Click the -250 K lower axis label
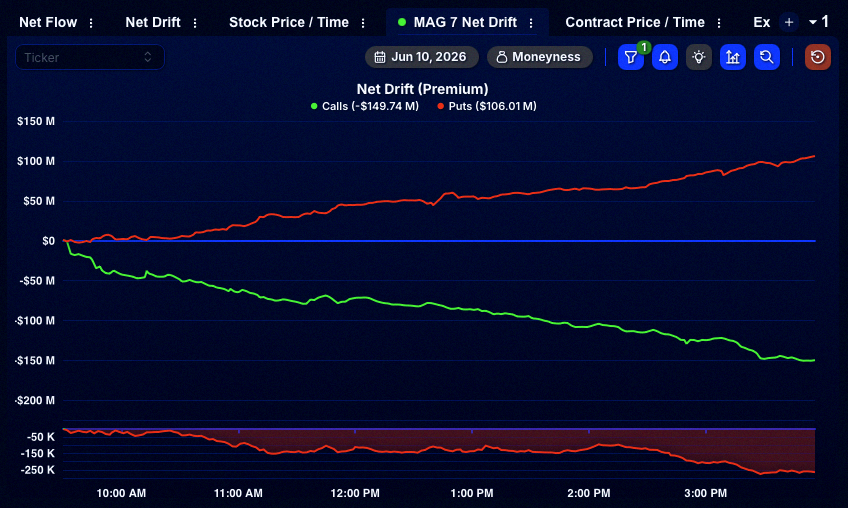The height and width of the screenshot is (508, 848). [38, 470]
